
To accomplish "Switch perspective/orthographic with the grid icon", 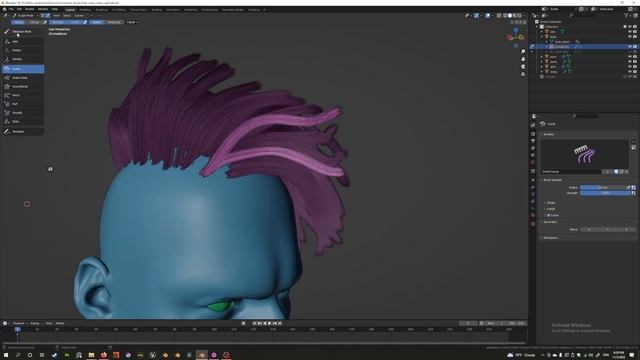I will (523, 74).
